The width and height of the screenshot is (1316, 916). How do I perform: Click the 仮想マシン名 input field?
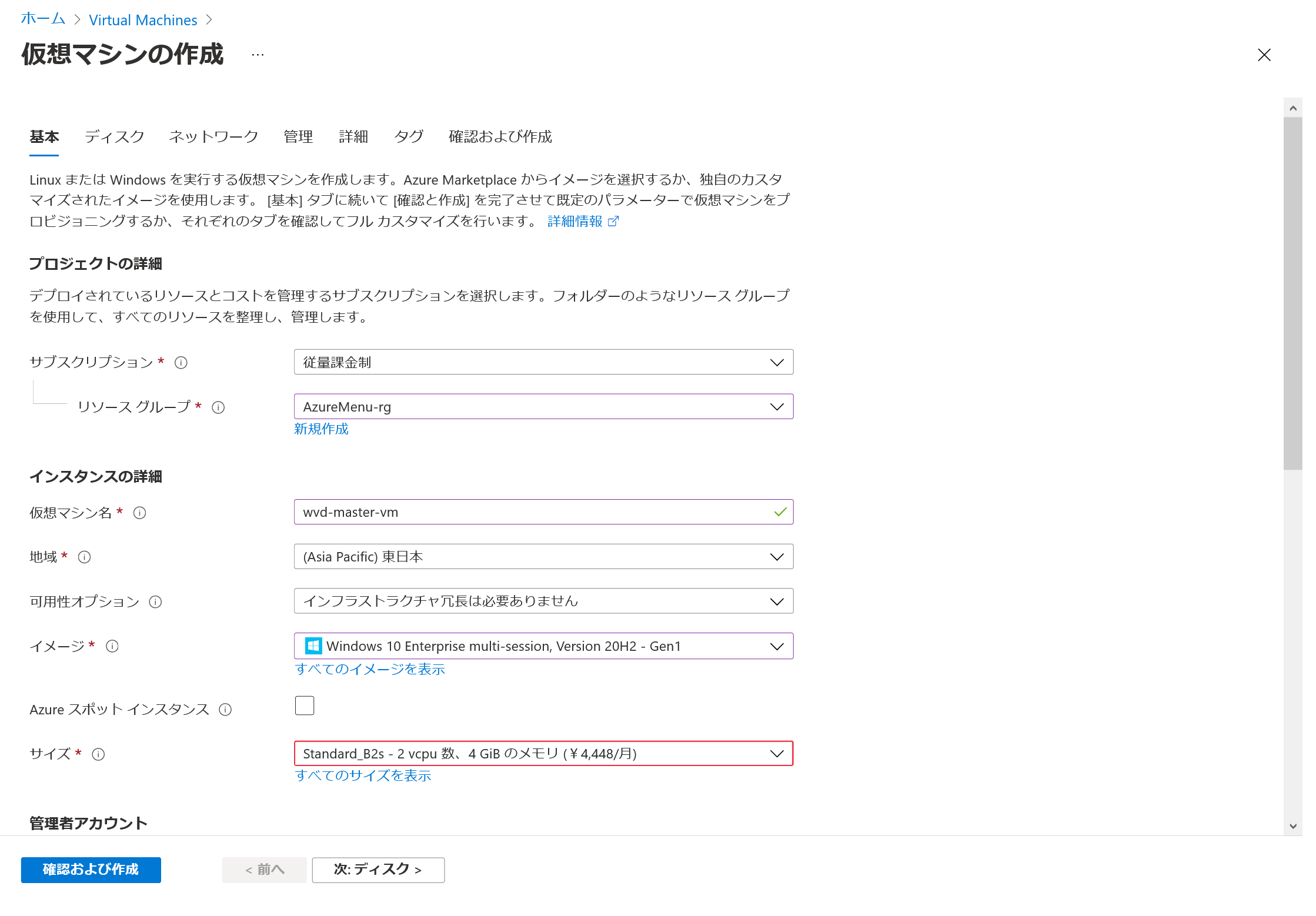coord(543,512)
